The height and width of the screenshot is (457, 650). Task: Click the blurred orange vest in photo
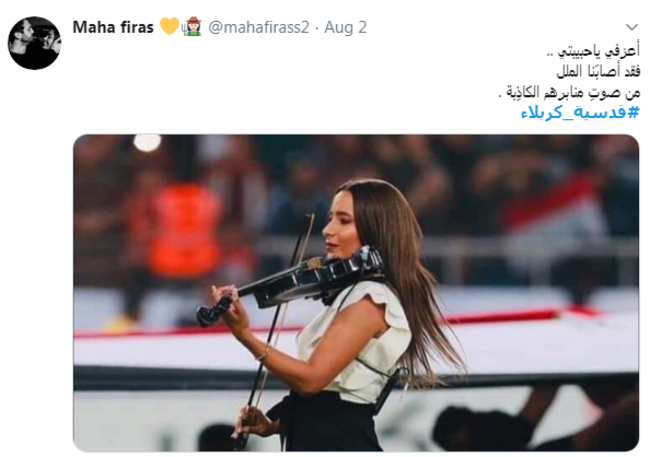(x=187, y=230)
